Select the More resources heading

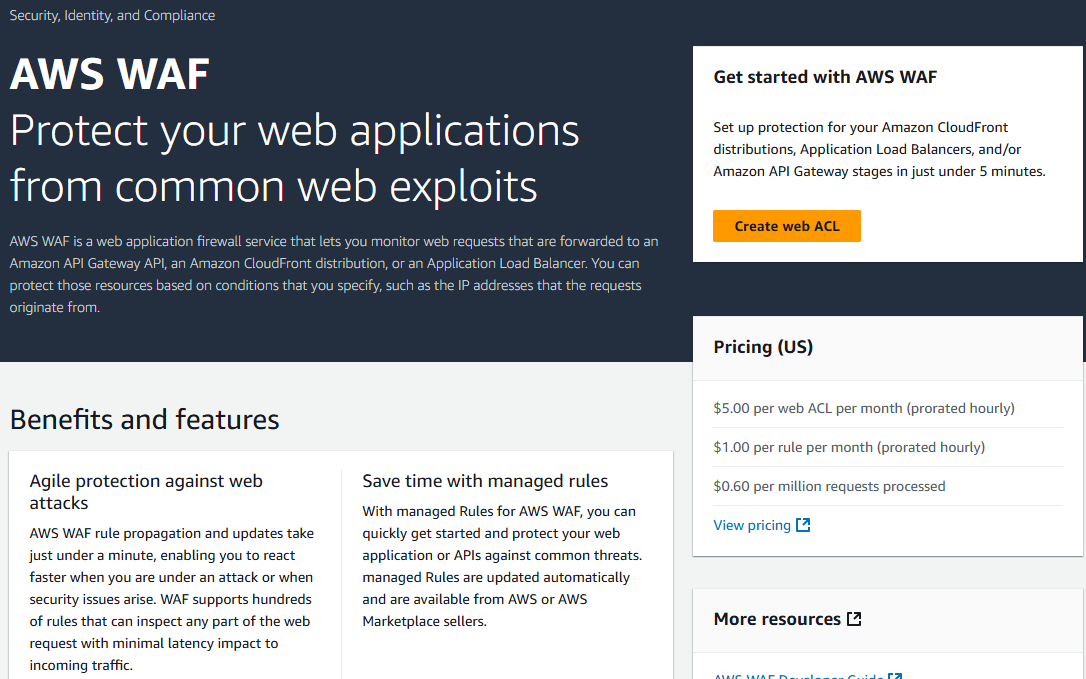[776, 619]
